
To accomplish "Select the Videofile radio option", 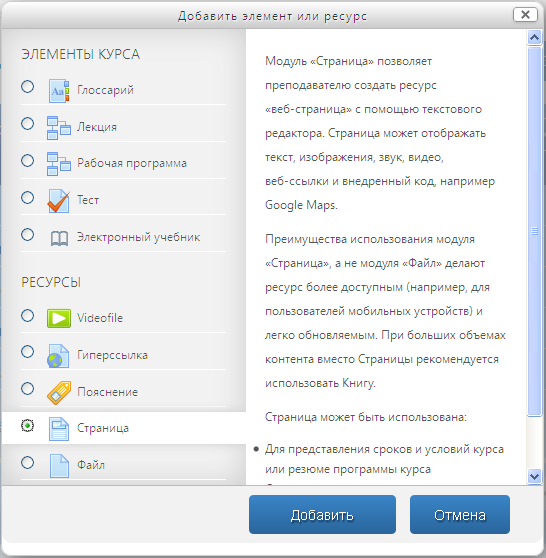I will point(27,316).
